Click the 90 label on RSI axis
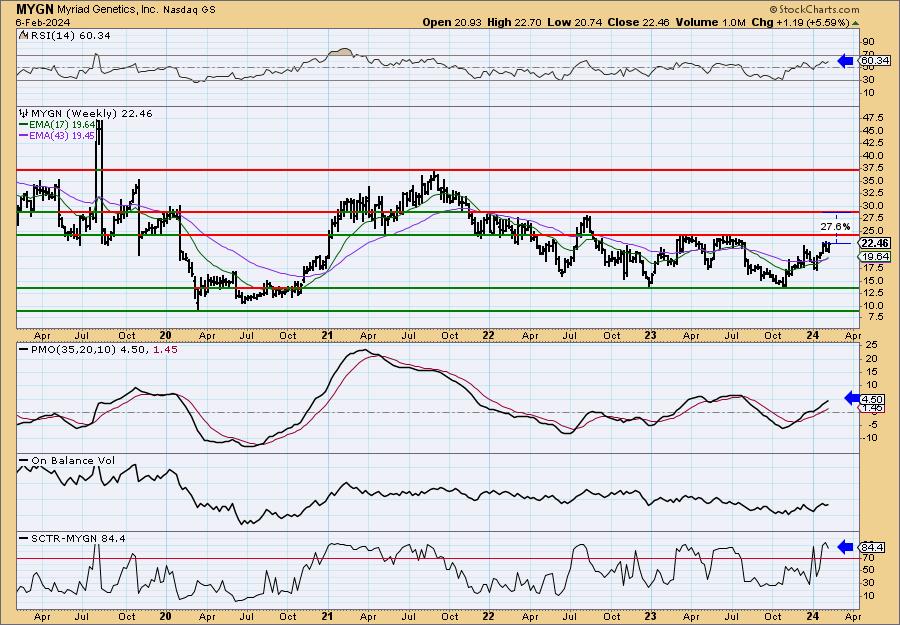 pyautogui.click(x=868, y=42)
